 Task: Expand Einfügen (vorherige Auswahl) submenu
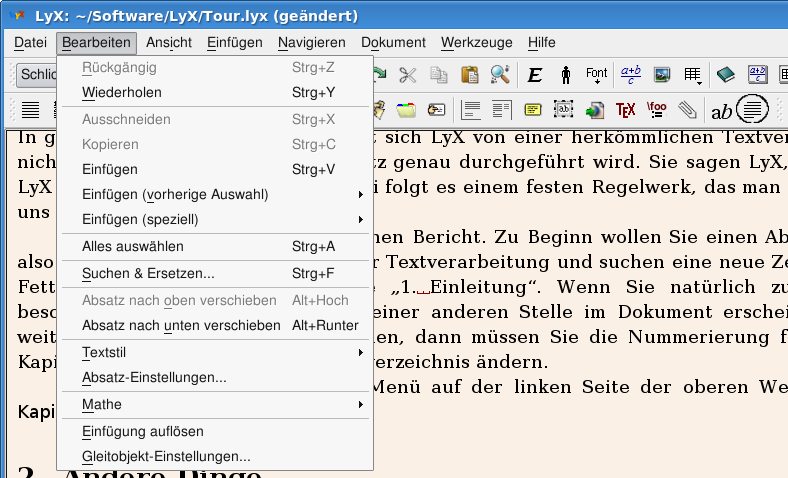pos(215,194)
